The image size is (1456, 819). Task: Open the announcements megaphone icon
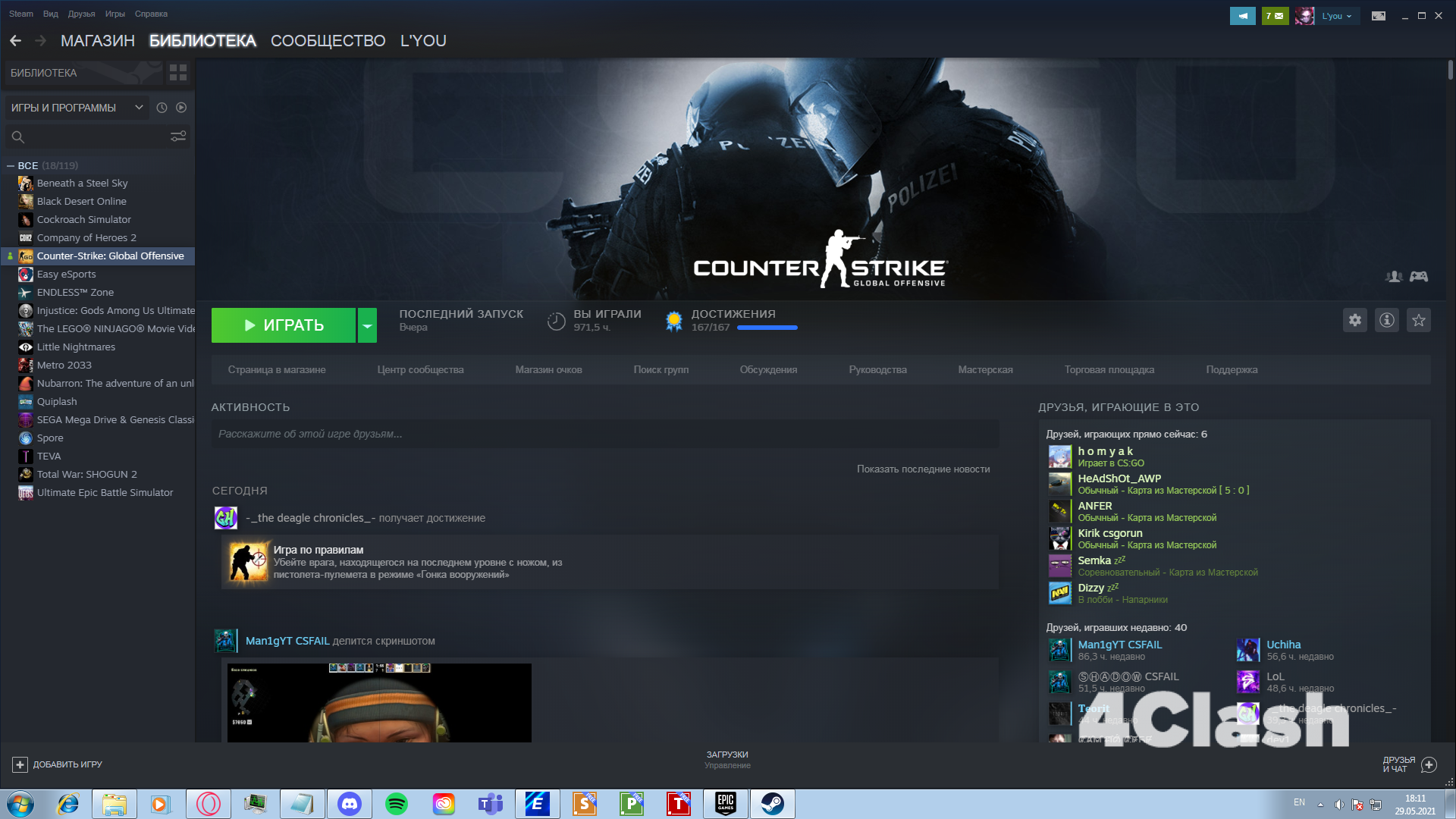pos(1242,16)
